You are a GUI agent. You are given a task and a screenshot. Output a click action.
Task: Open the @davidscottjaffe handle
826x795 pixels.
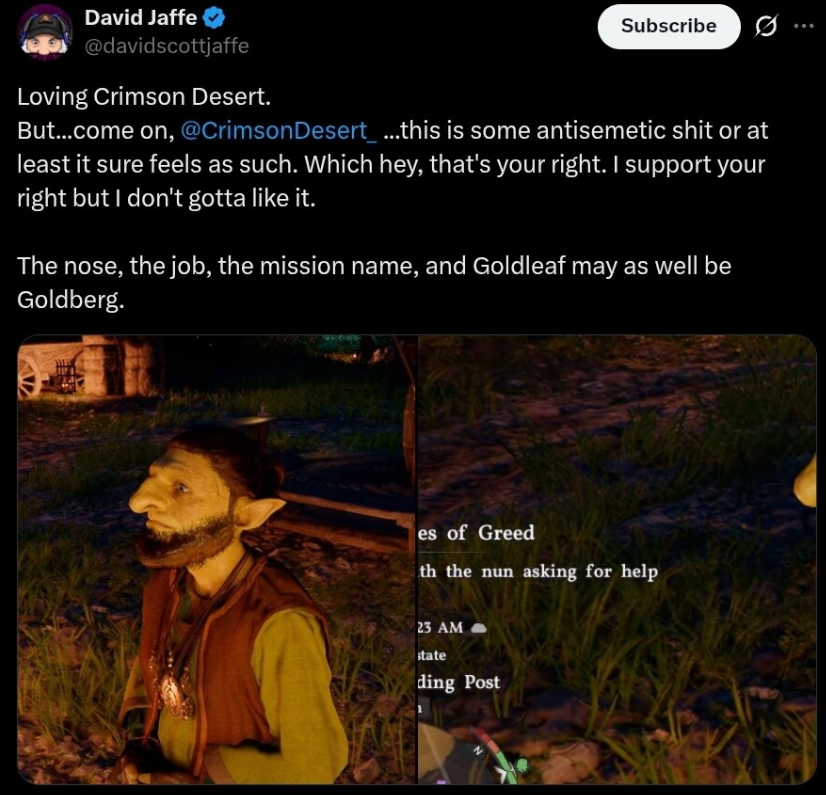pos(167,46)
